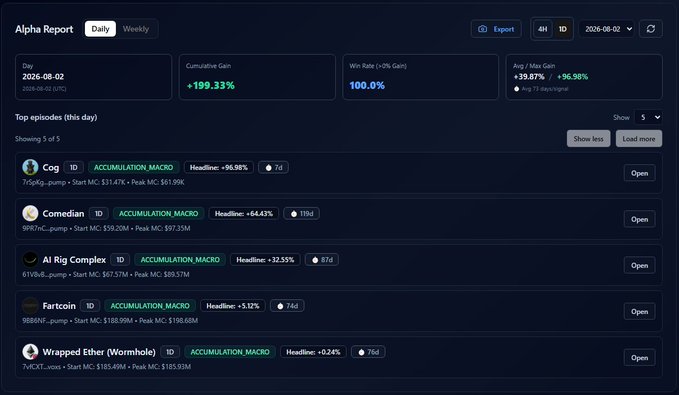
Task: Click the Headline: +64.43% badge
Action: [x=244, y=214]
